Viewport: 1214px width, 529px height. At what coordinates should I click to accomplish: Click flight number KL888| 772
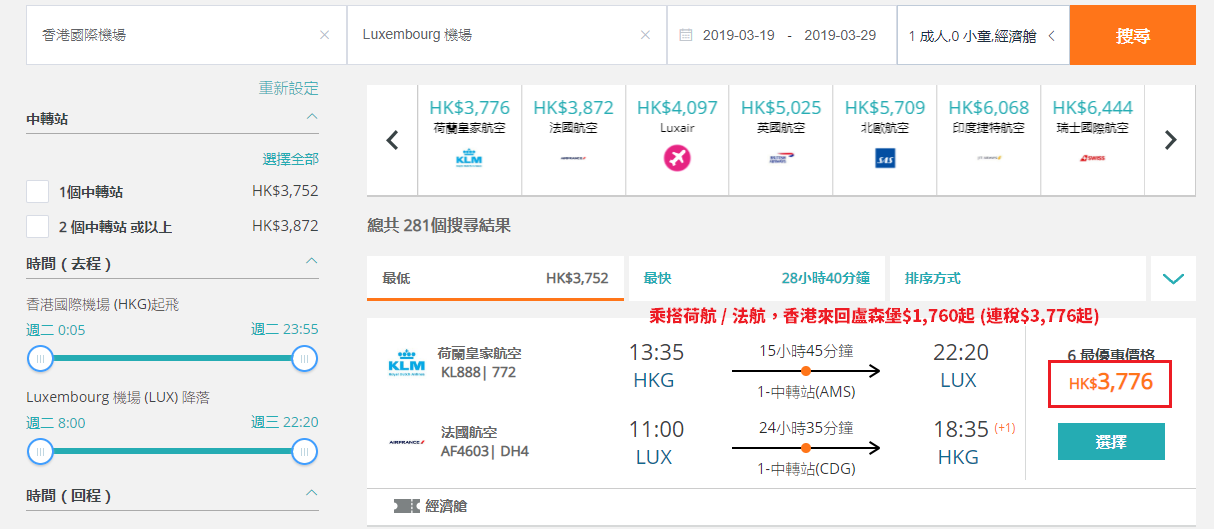479,372
